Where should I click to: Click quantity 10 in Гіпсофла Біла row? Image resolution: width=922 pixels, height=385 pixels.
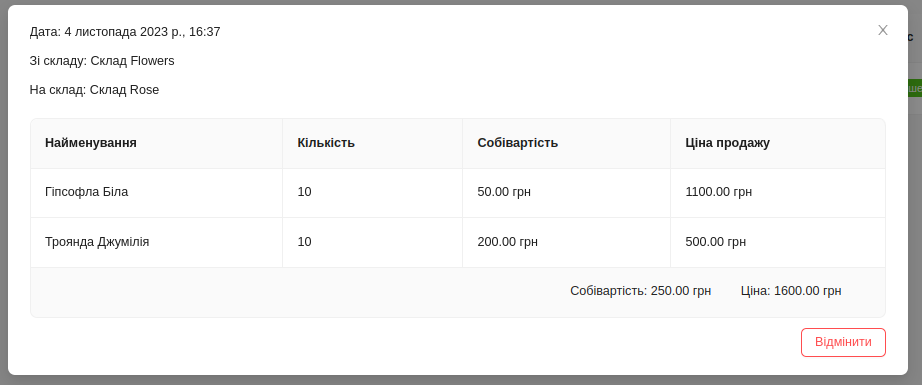pos(305,192)
